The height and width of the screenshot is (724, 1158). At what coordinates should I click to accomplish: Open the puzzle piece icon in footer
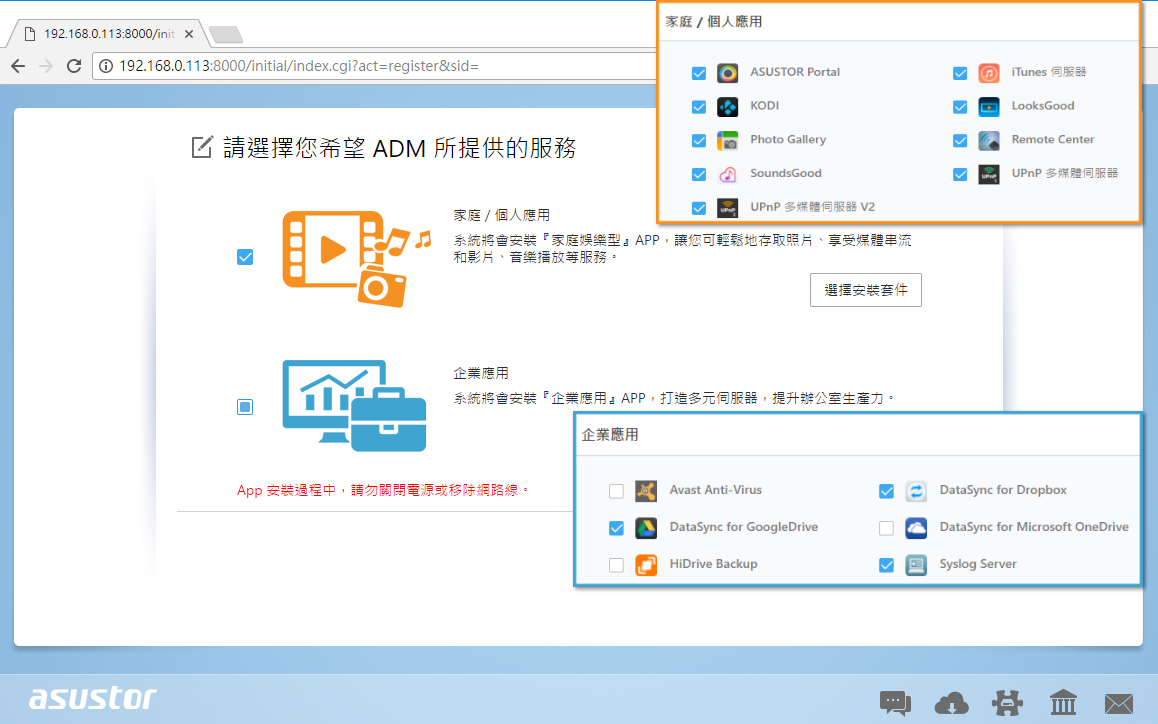(x=1007, y=703)
